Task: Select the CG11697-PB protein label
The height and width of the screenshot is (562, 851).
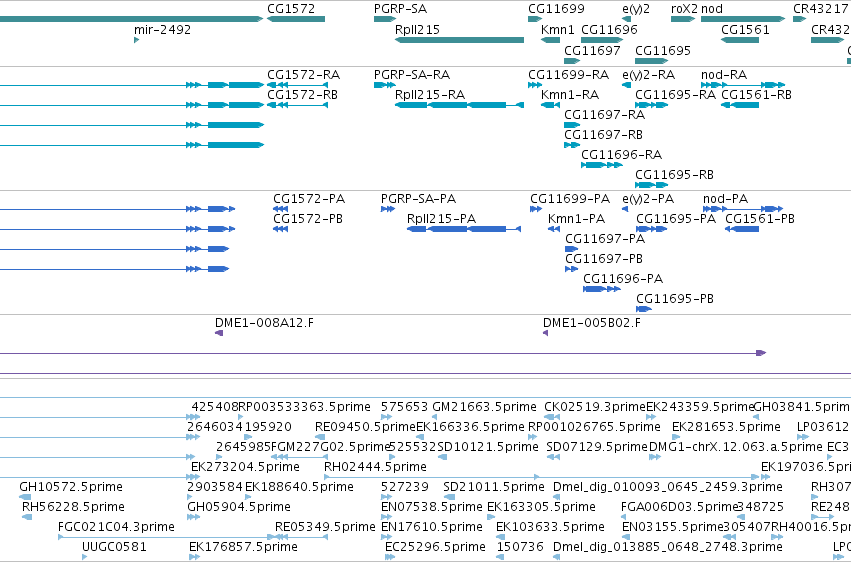Action: pos(604,259)
